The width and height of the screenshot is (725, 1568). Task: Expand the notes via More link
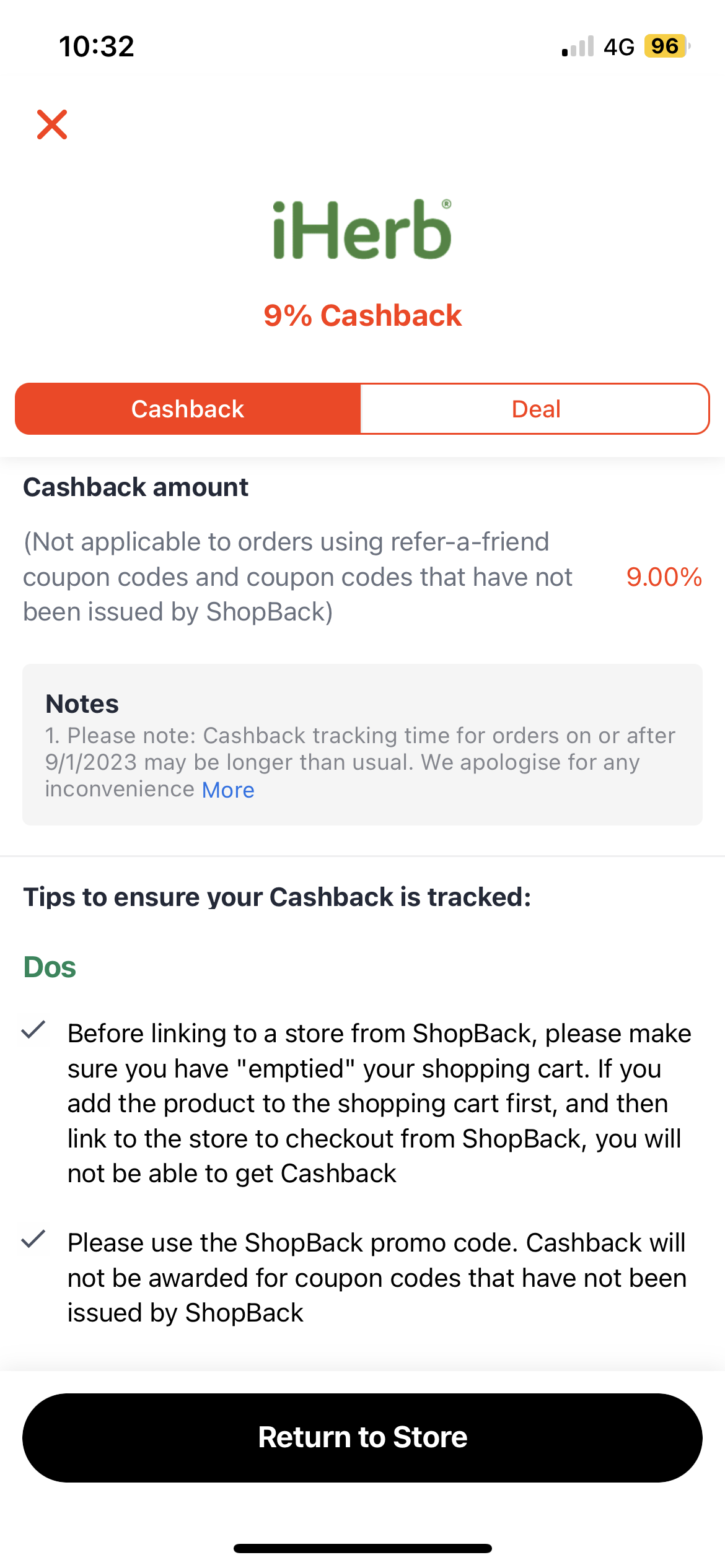[x=228, y=790]
